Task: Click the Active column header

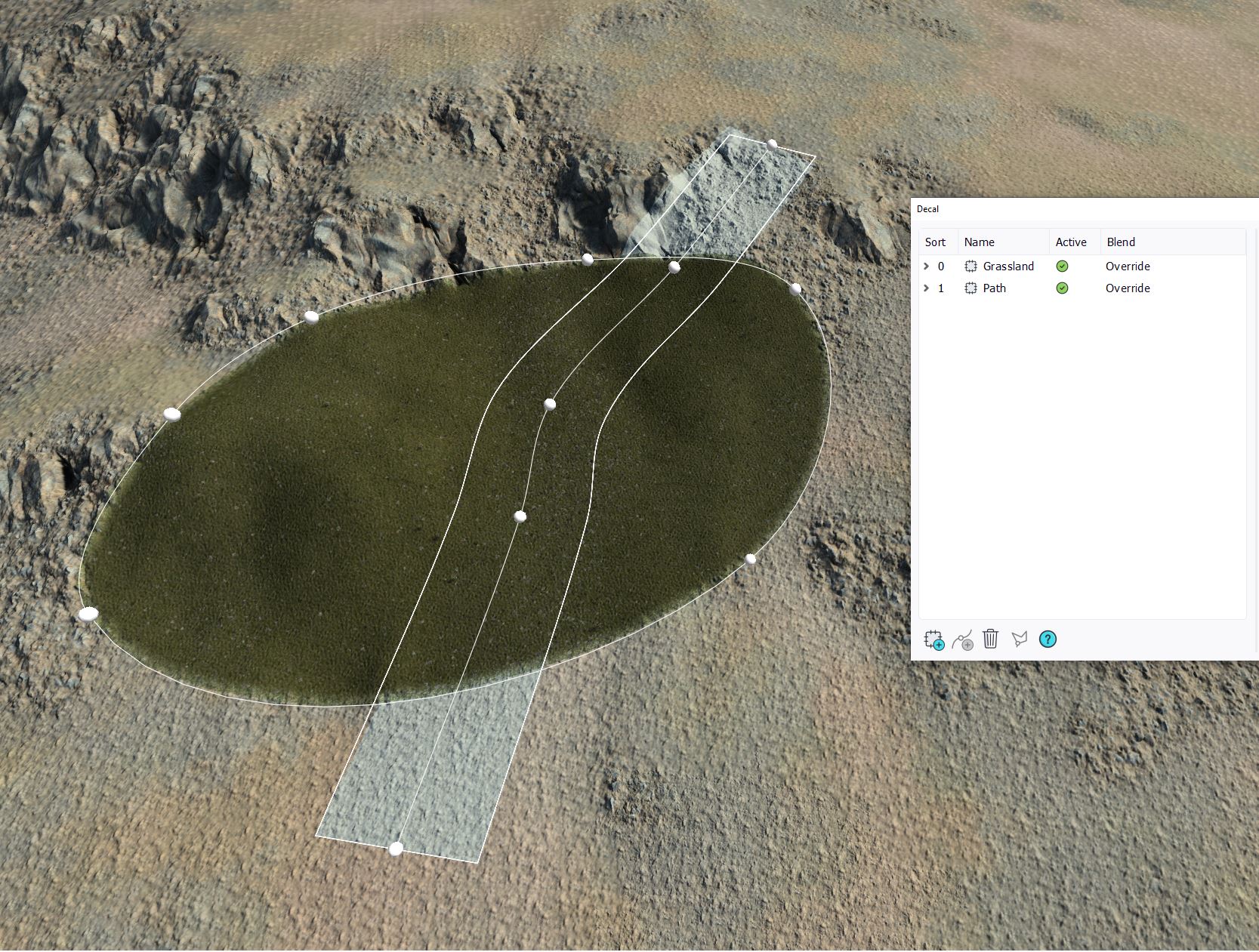Action: click(1071, 242)
